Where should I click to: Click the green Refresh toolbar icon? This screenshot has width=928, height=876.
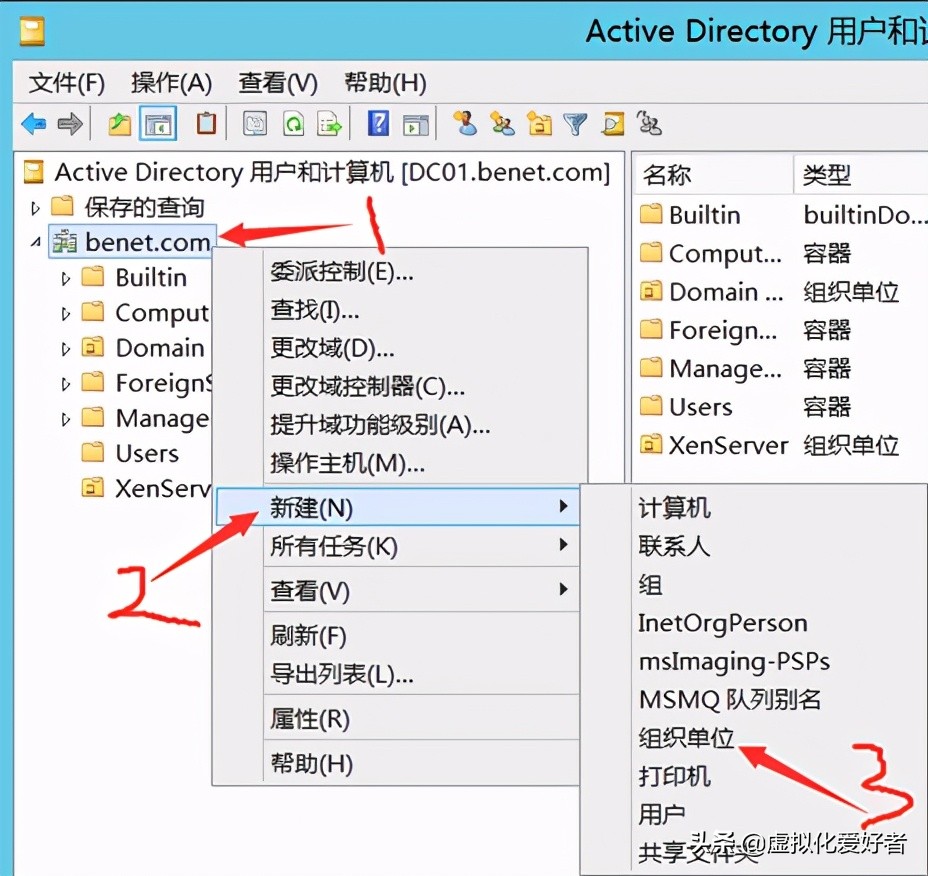(x=293, y=124)
